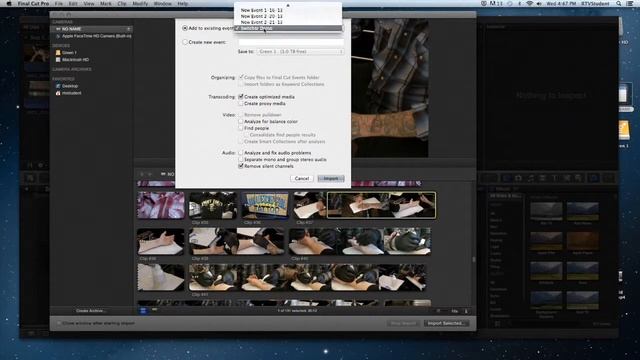Open Spotlight search
This screenshot has width=640, height=360.
pos(619,4)
